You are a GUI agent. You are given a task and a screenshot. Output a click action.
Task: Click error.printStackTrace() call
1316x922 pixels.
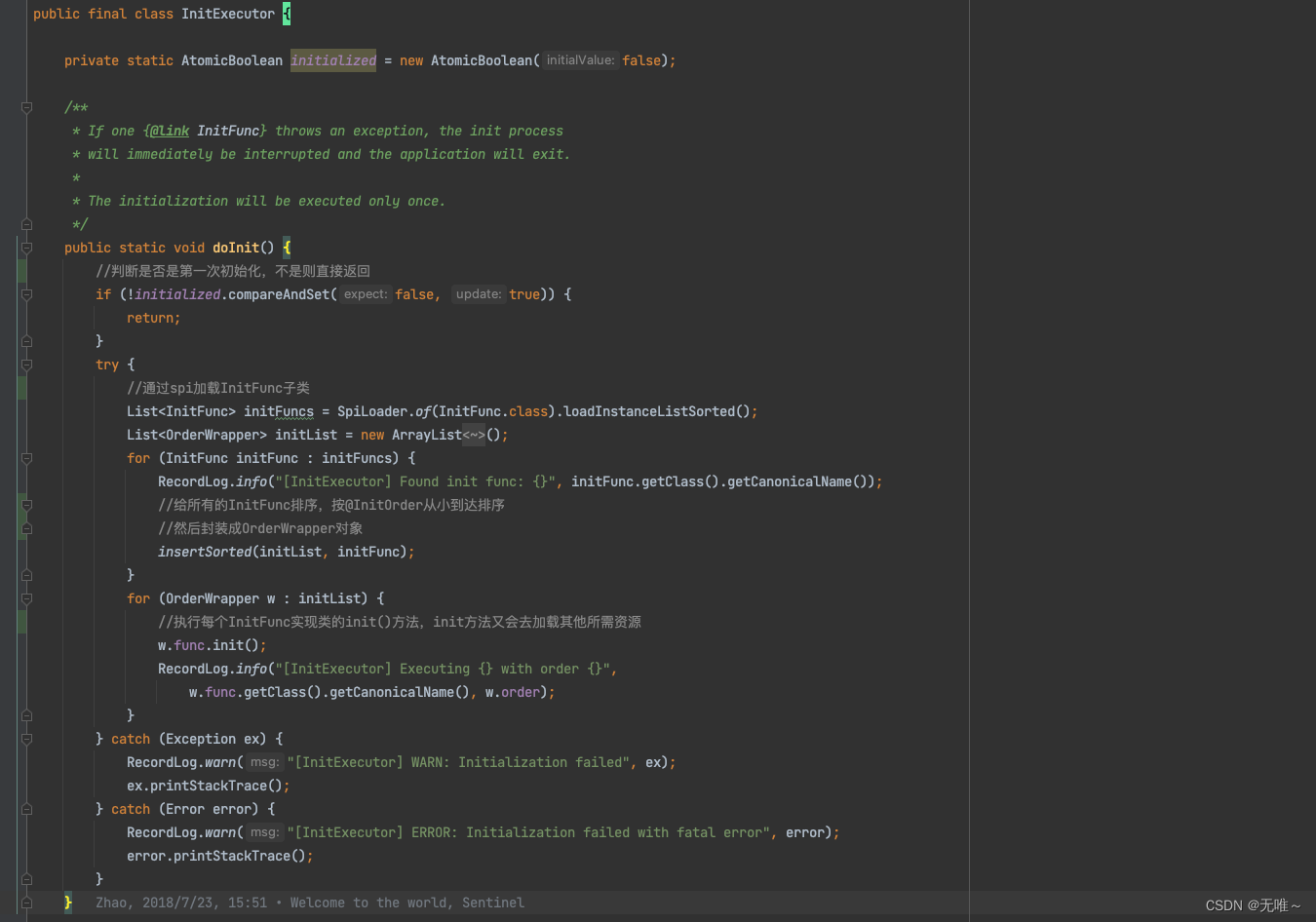pos(216,856)
